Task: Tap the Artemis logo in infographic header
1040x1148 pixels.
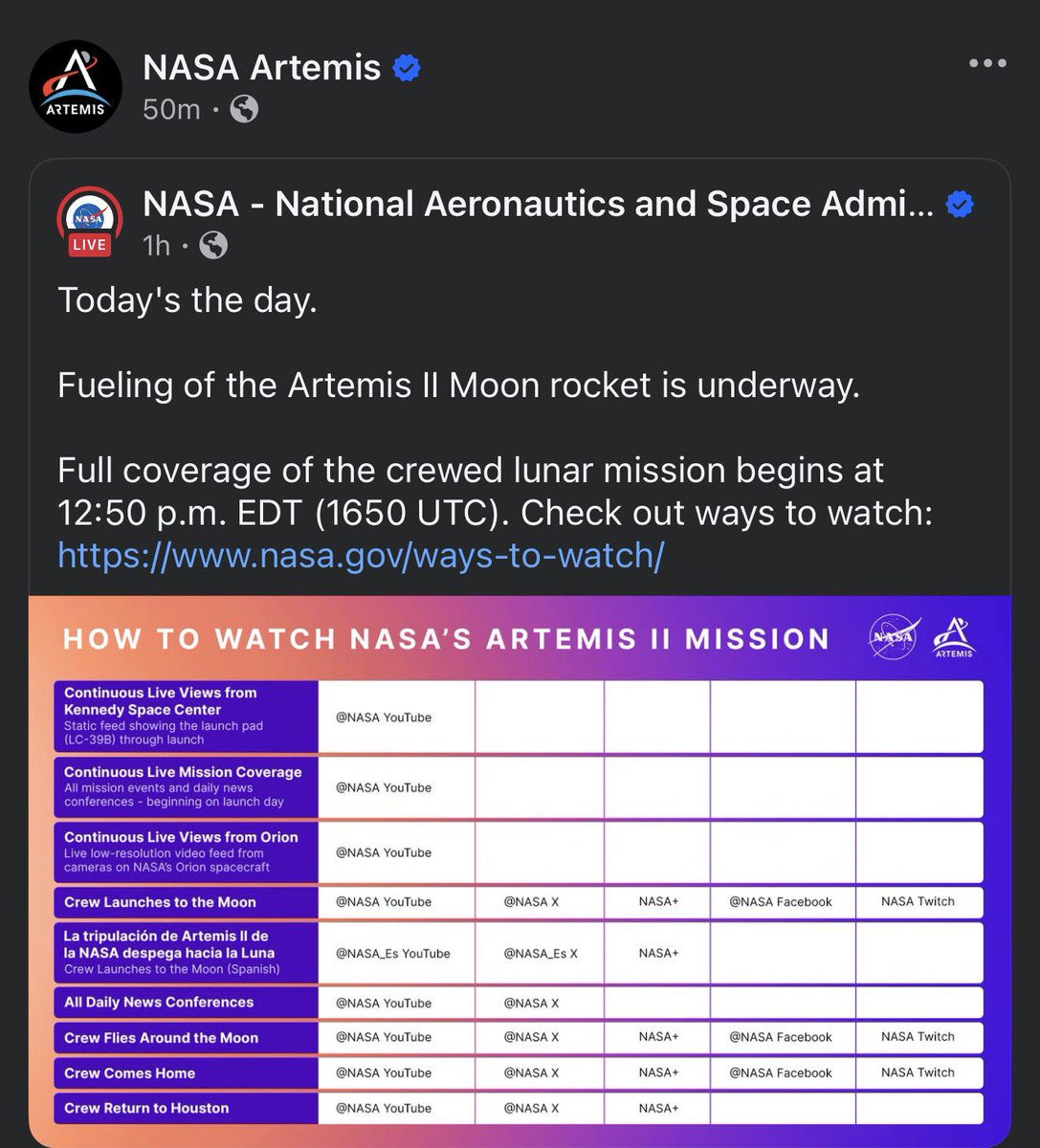Action: (954, 637)
